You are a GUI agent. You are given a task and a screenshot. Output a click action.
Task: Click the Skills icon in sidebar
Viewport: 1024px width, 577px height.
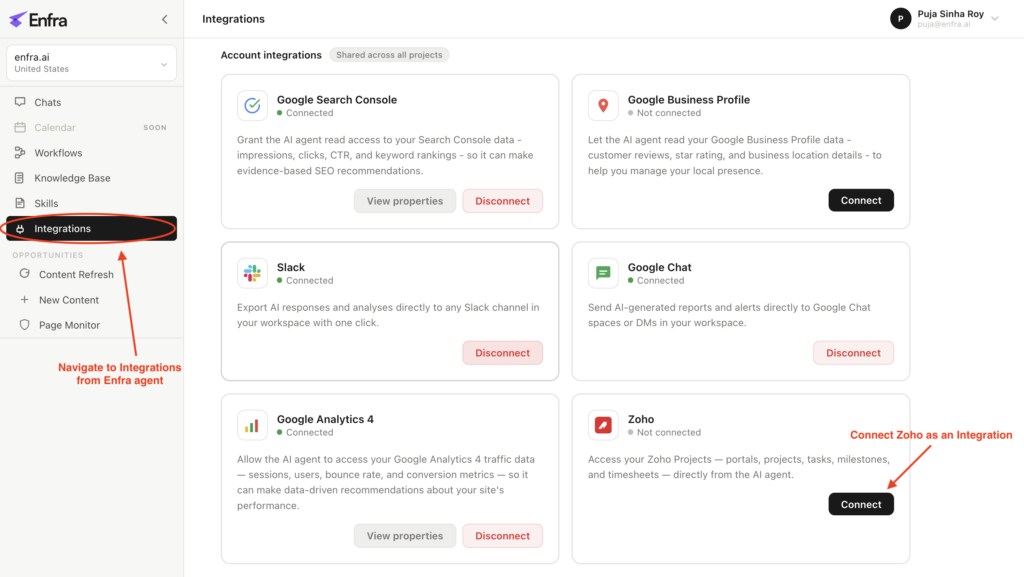coord(20,203)
